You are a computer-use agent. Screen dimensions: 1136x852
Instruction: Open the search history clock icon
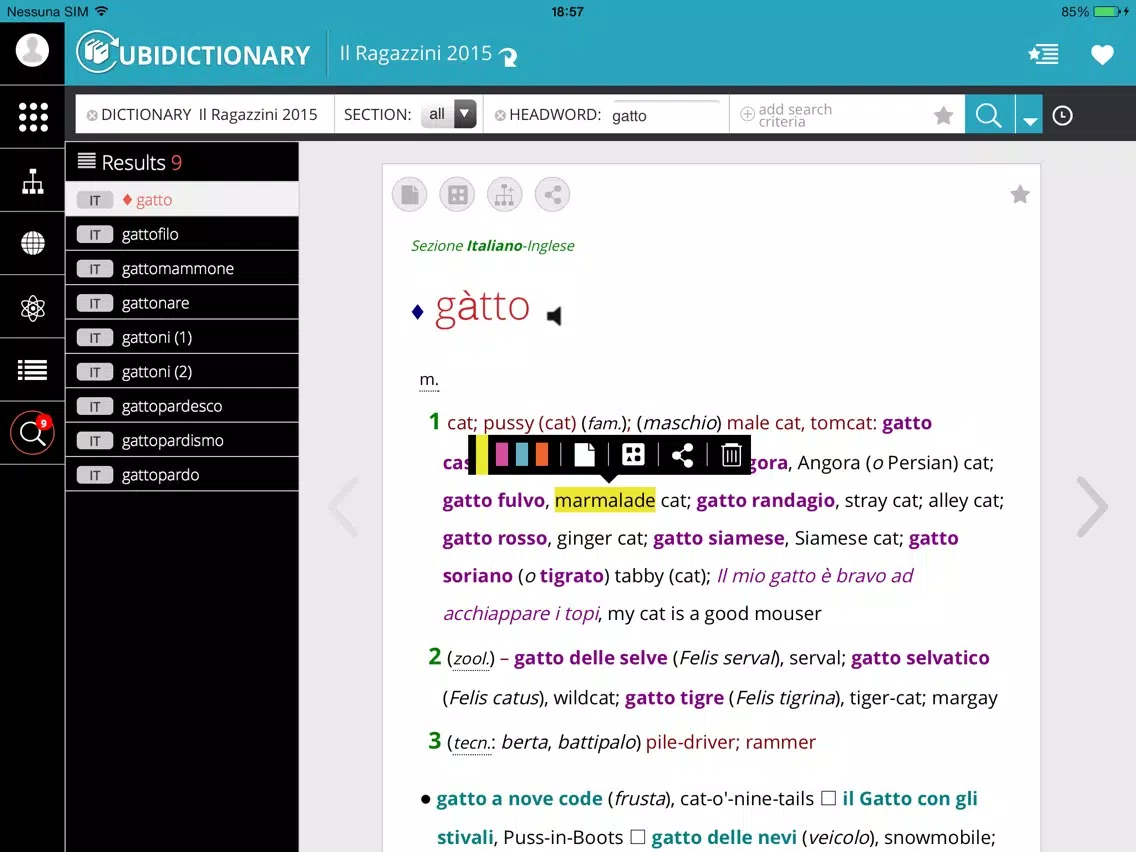click(x=1062, y=115)
